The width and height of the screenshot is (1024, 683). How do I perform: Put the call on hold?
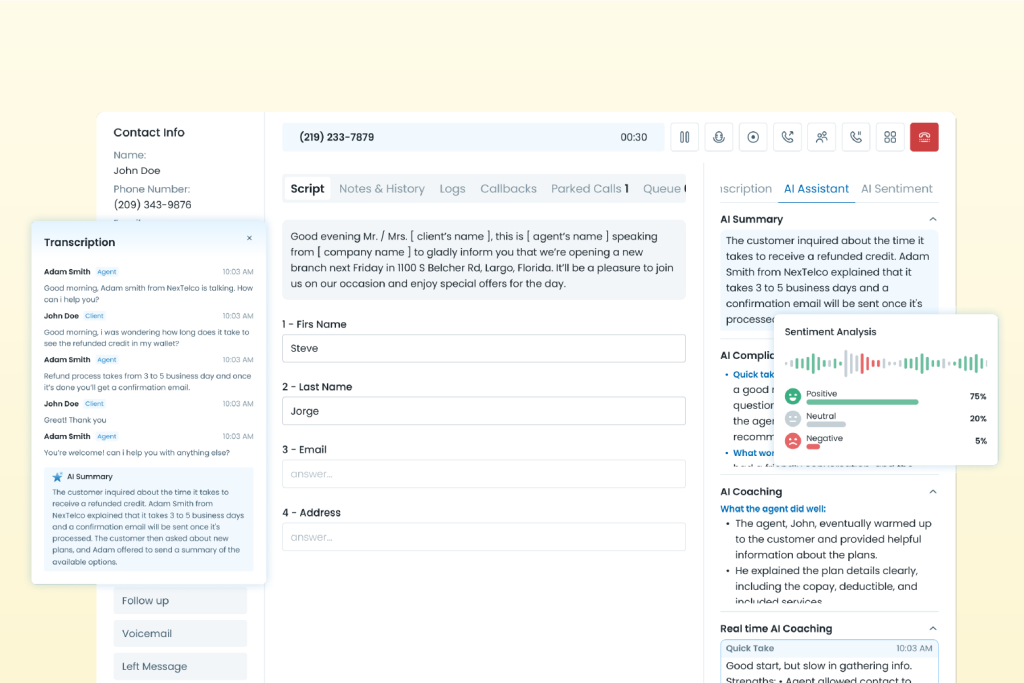(856, 137)
